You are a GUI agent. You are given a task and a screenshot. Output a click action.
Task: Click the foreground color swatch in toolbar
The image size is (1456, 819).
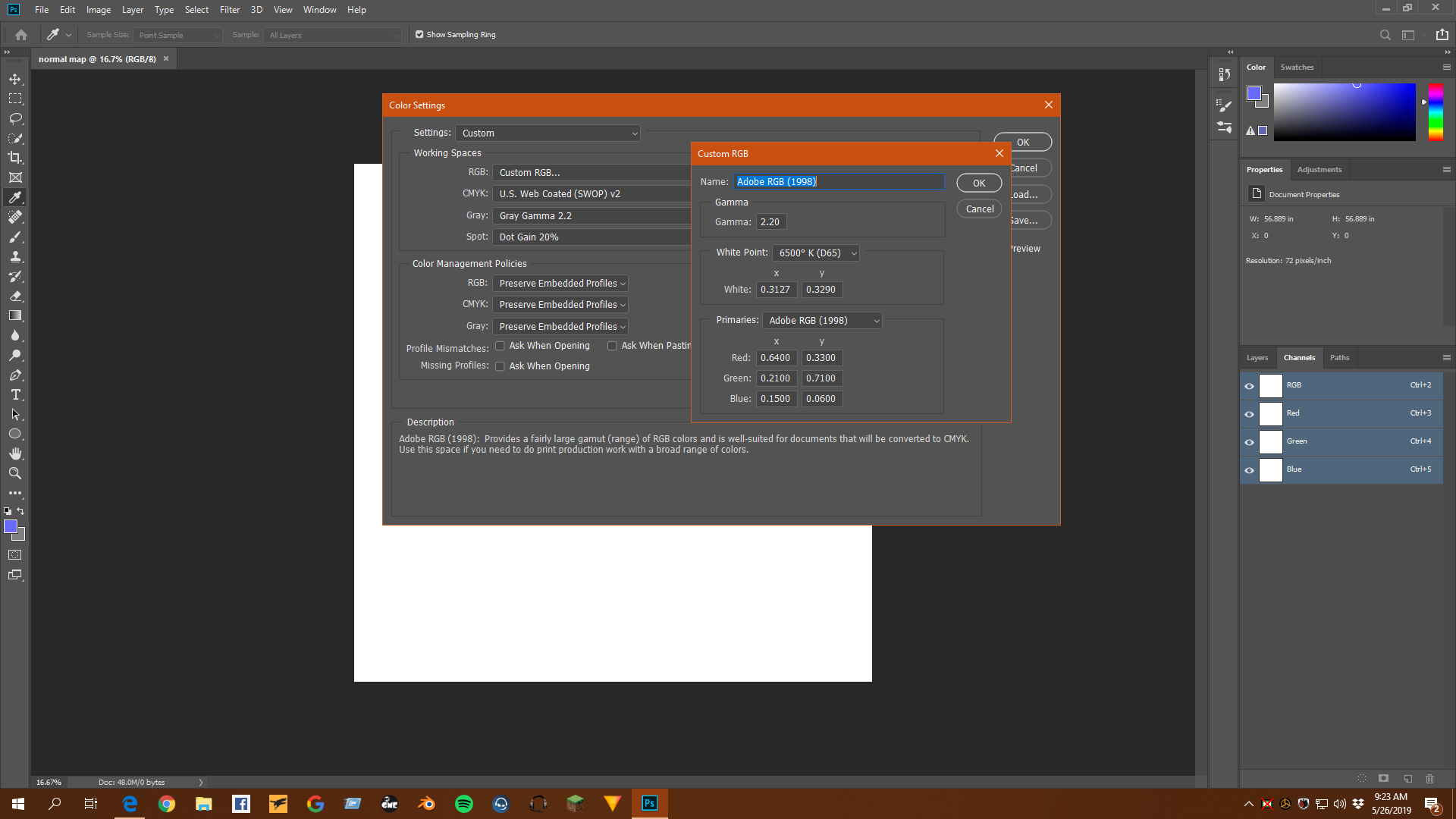pos(11,526)
